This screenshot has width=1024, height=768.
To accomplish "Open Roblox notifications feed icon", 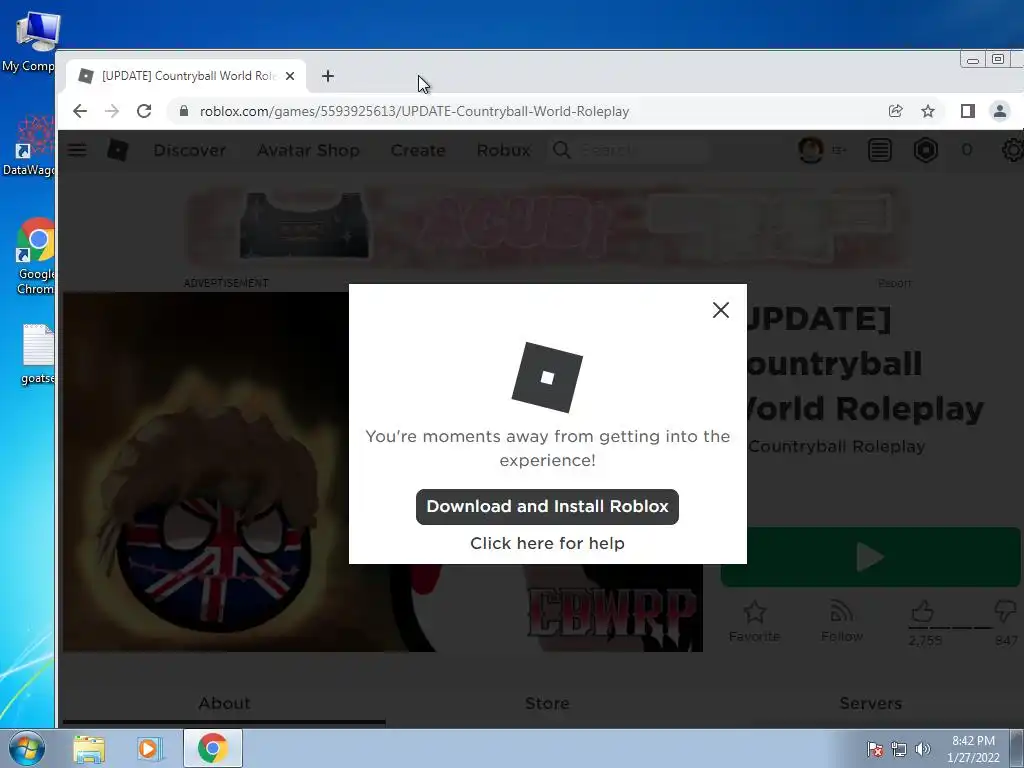I will tap(880, 150).
